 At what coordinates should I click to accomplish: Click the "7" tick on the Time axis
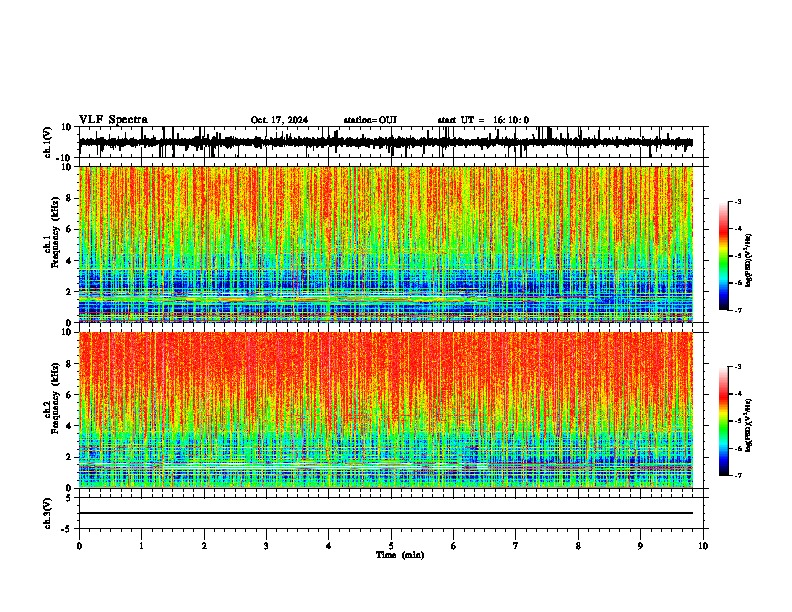516,546
